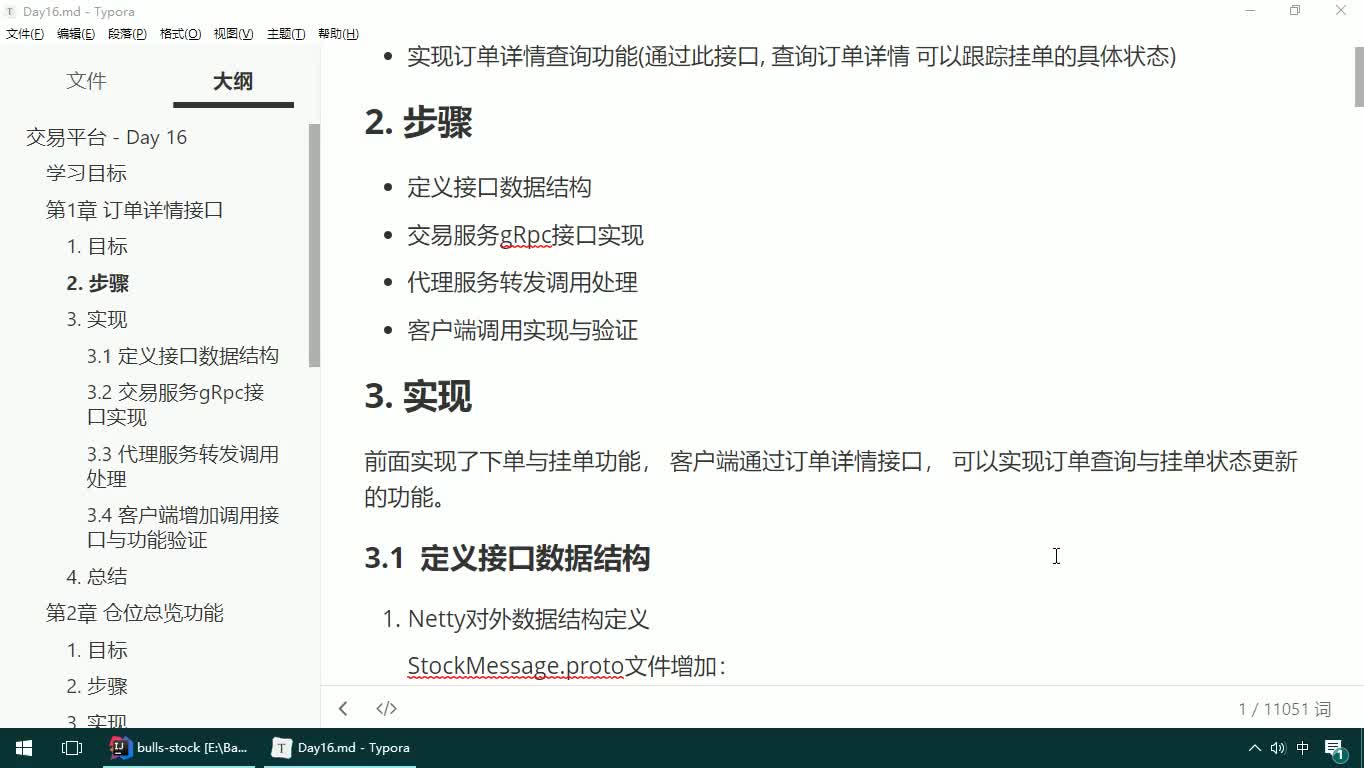
Task: Open the 帮助(H) menu
Action: pos(338,34)
